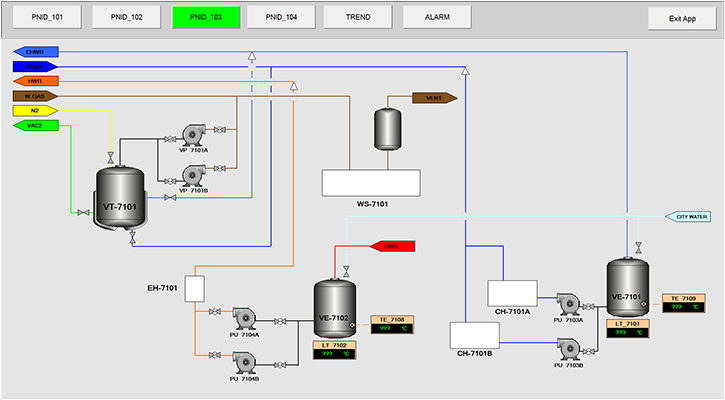Click the CH-7101B label

pyautogui.click(x=475, y=354)
